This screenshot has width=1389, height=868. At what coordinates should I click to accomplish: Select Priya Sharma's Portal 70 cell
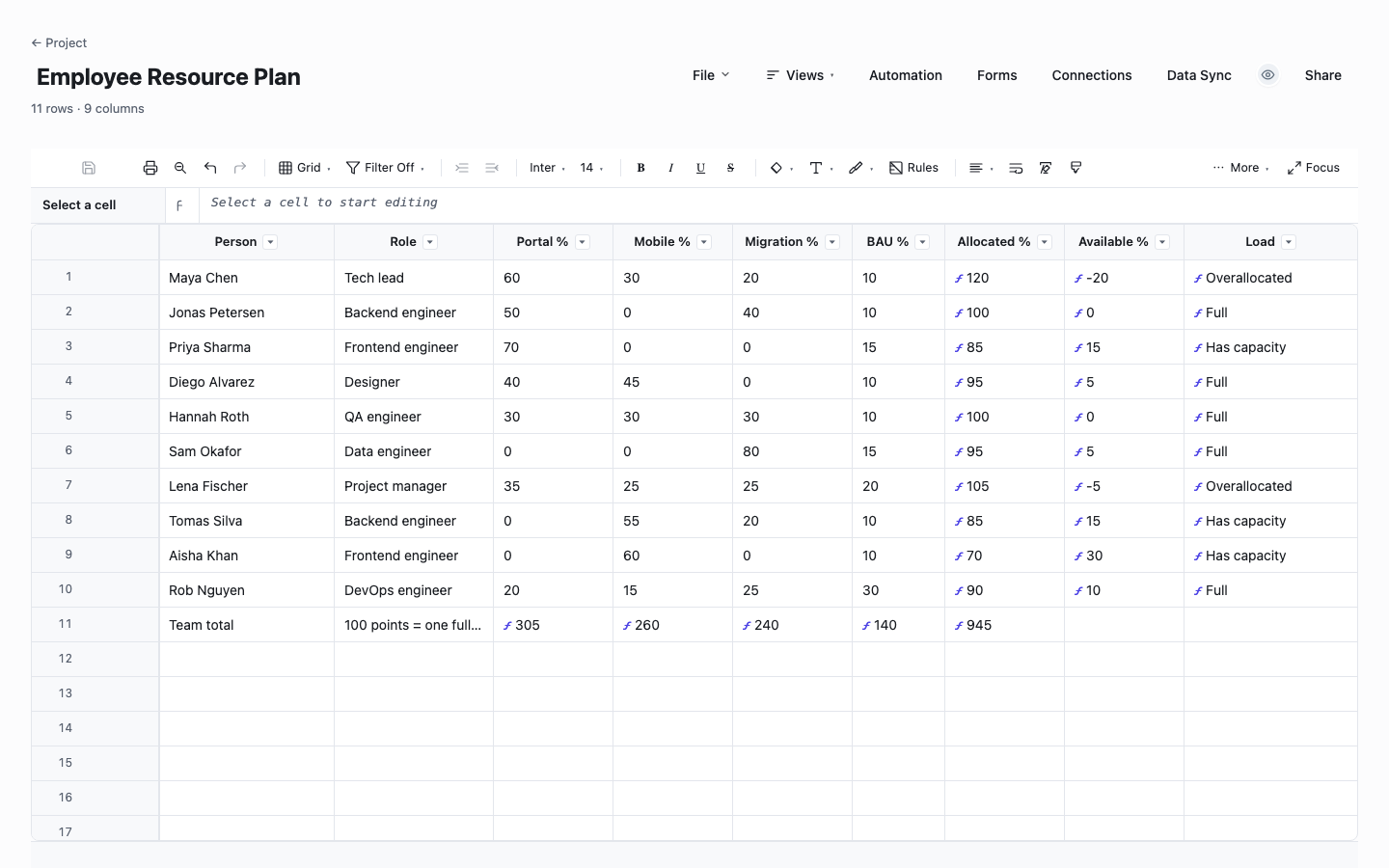coord(553,347)
